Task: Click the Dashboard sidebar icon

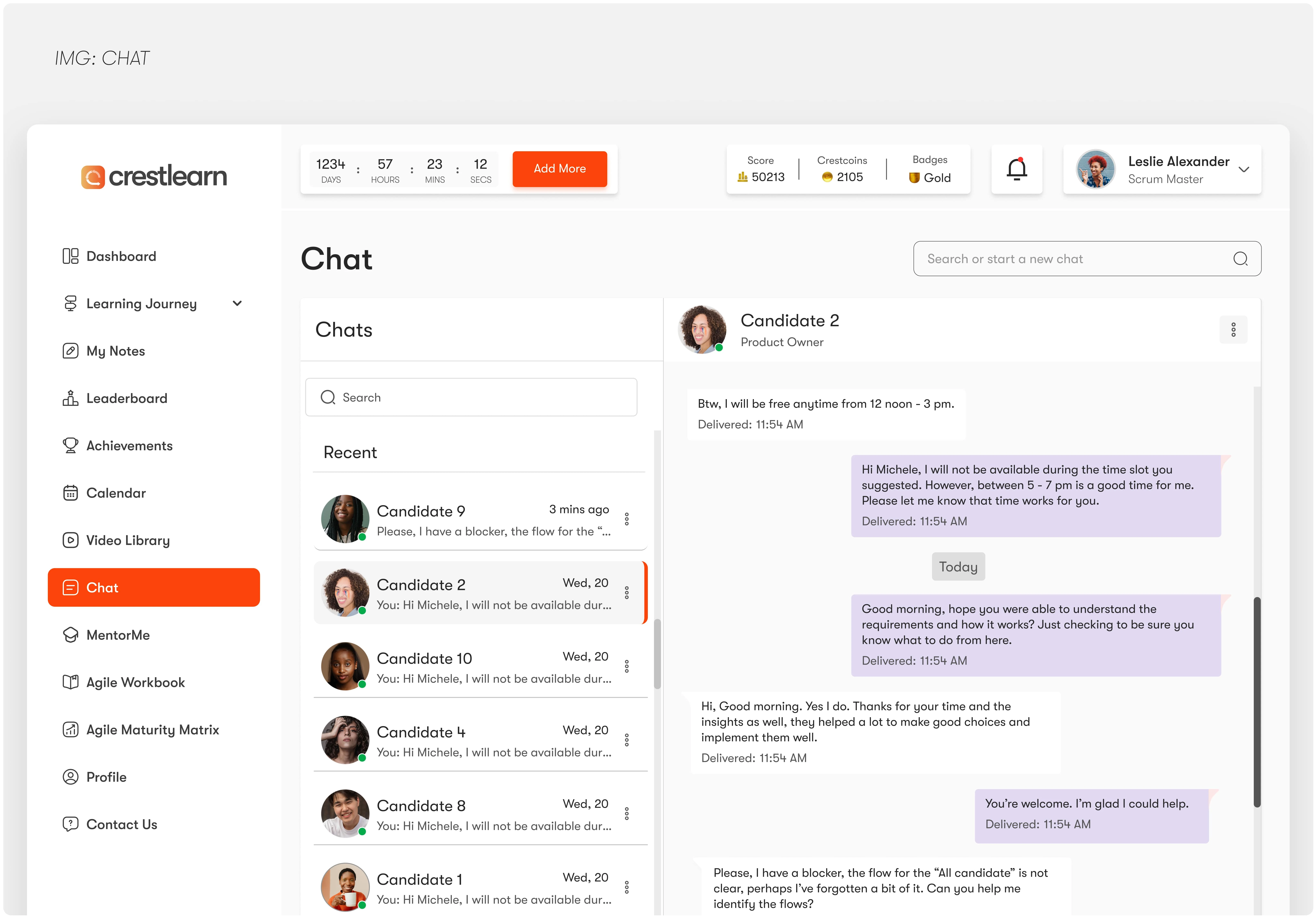Action: 70,256
